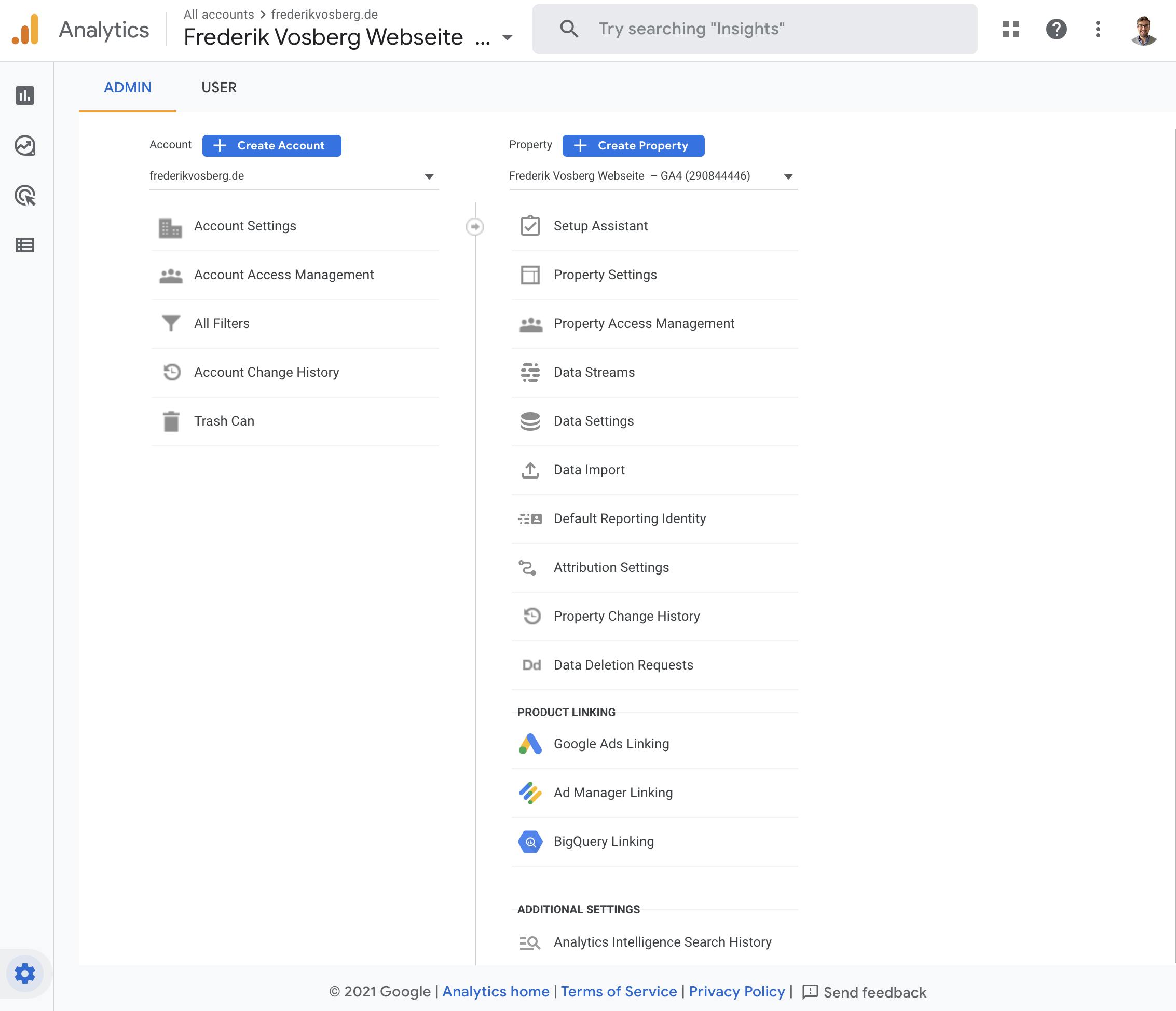Image resolution: width=1176 pixels, height=1011 pixels.
Task: Click the Default Reporting Identity icon
Action: point(530,519)
